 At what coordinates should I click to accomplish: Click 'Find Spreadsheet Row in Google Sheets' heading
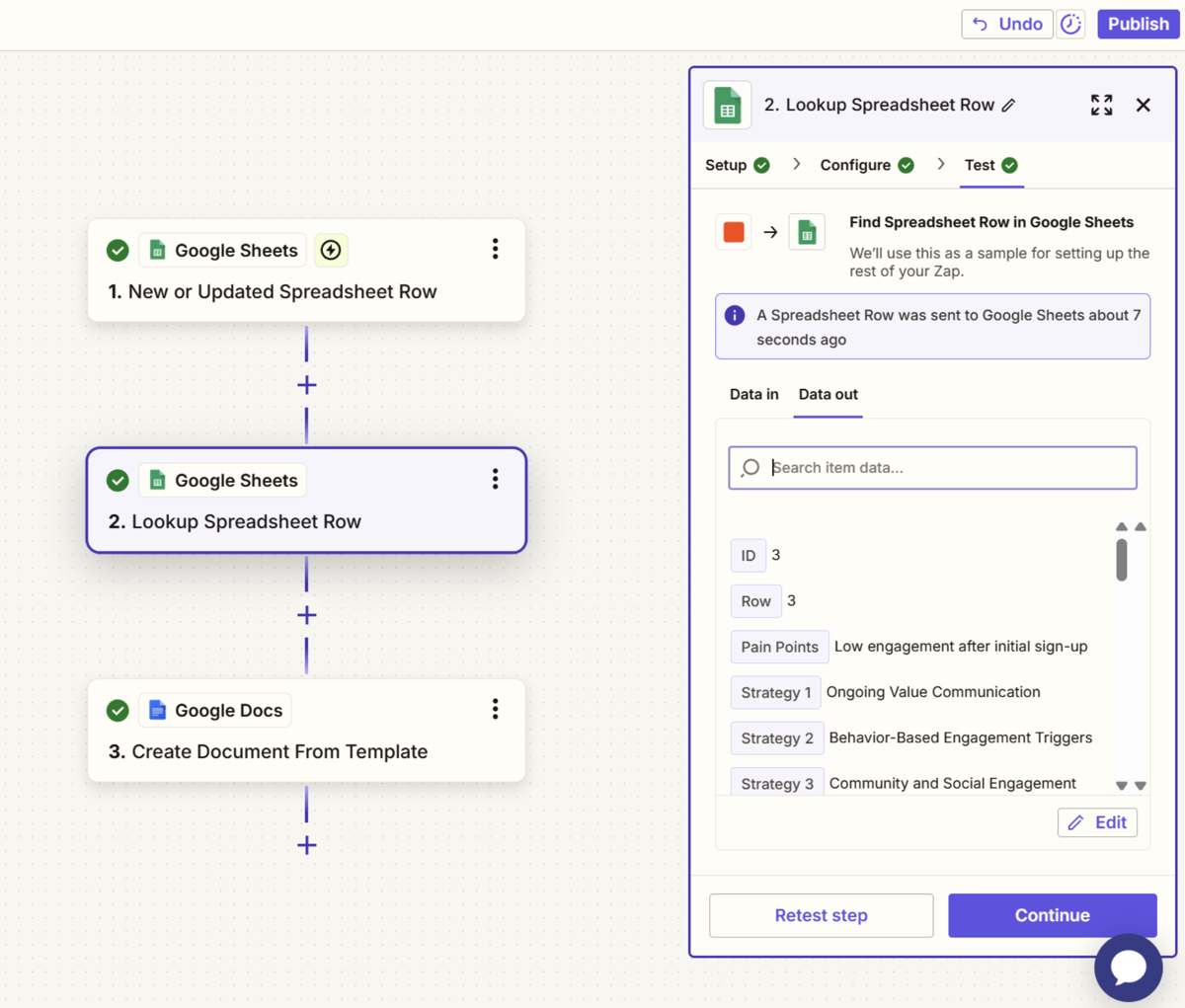click(991, 222)
